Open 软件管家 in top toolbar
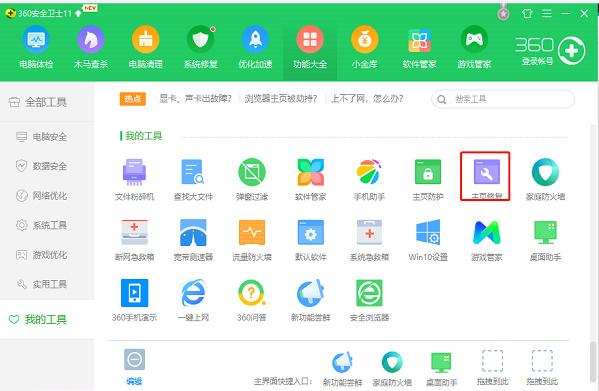 (x=419, y=47)
